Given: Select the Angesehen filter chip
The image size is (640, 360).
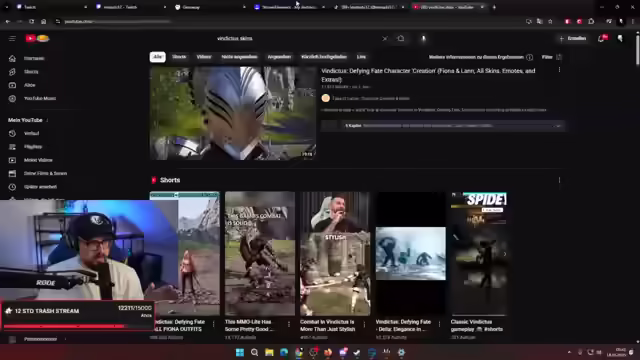Looking at the screenshot, I should 279,57.
